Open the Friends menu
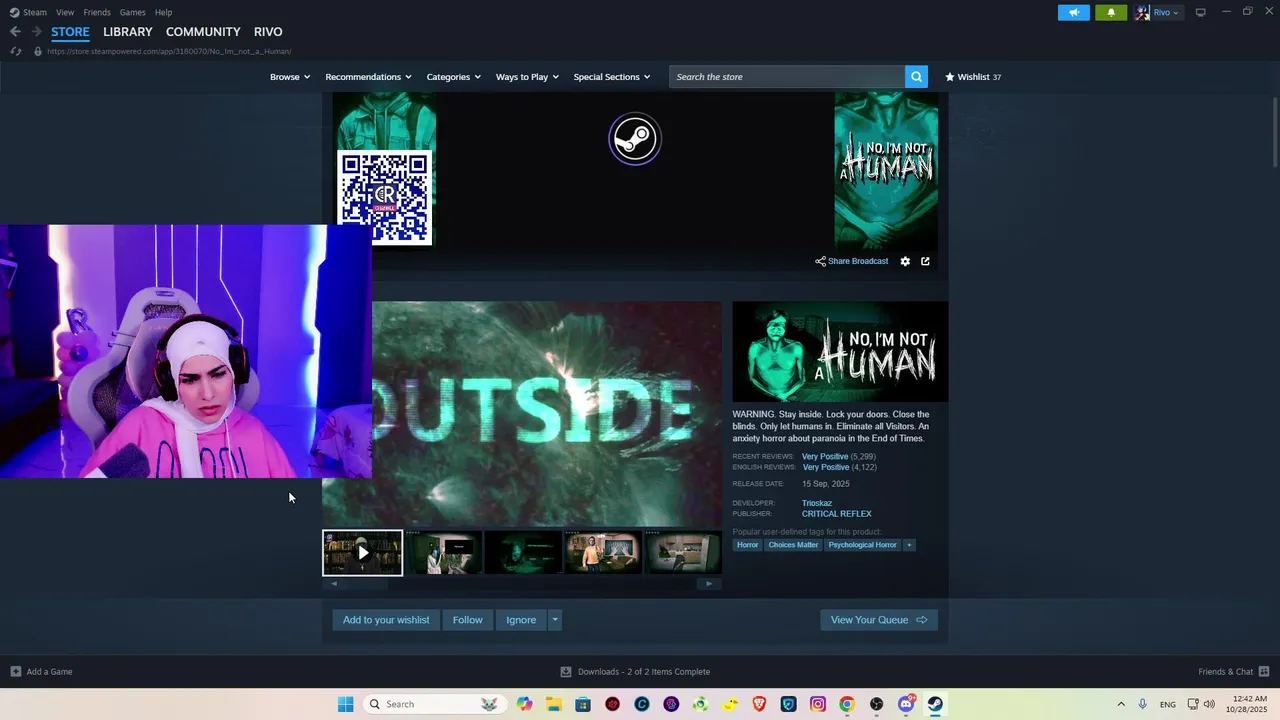 [97, 12]
